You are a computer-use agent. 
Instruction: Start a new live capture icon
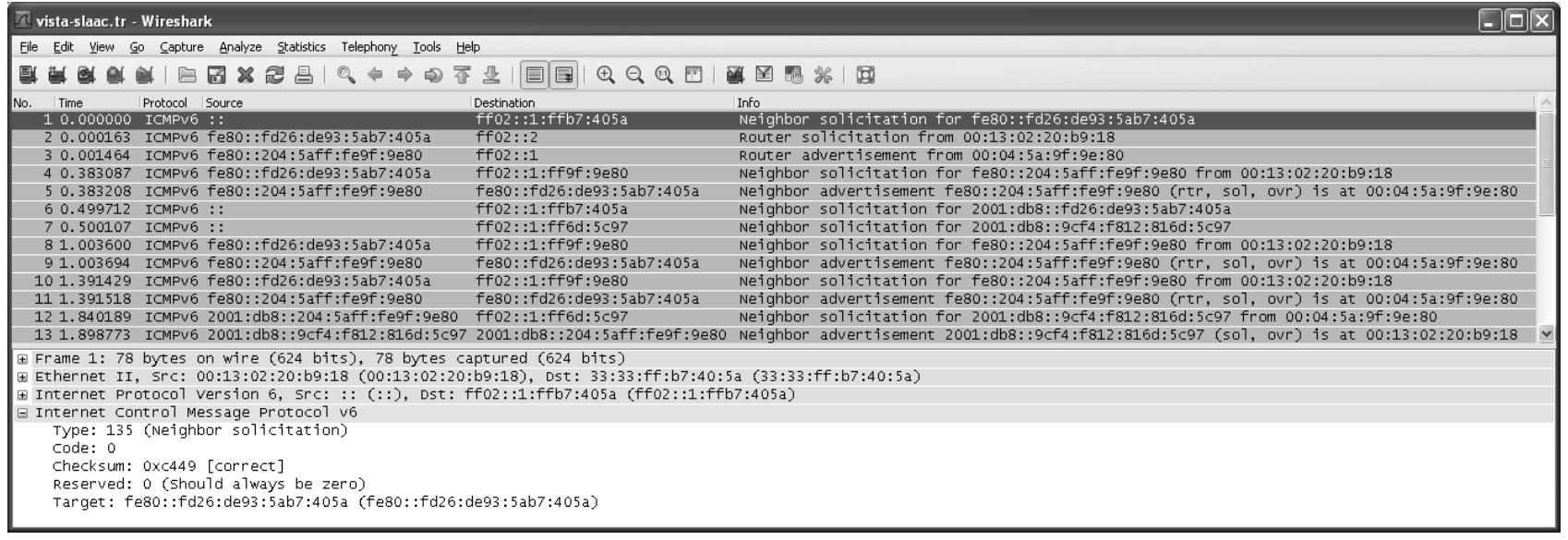click(85, 76)
